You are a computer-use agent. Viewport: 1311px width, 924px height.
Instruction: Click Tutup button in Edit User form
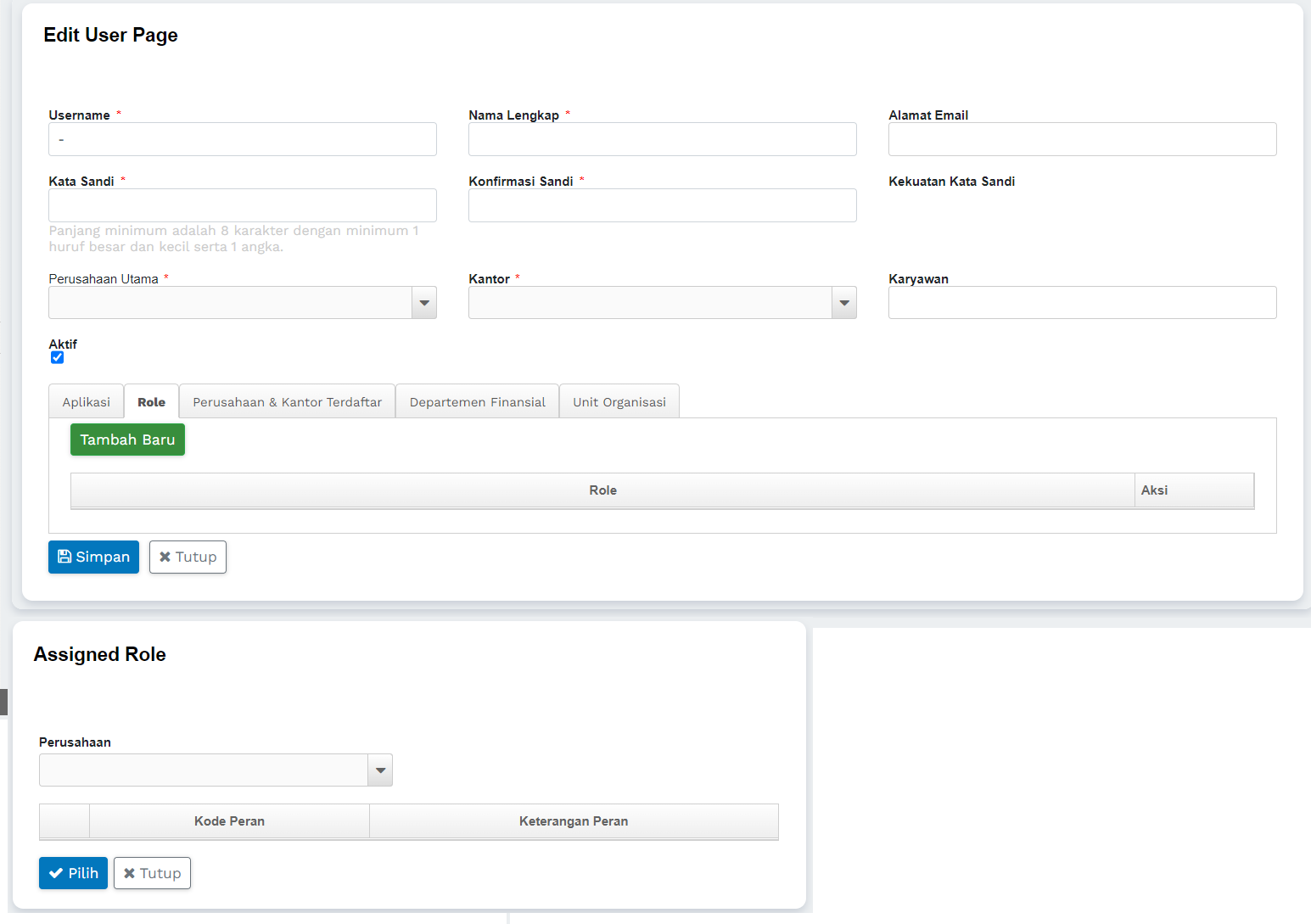pos(188,557)
